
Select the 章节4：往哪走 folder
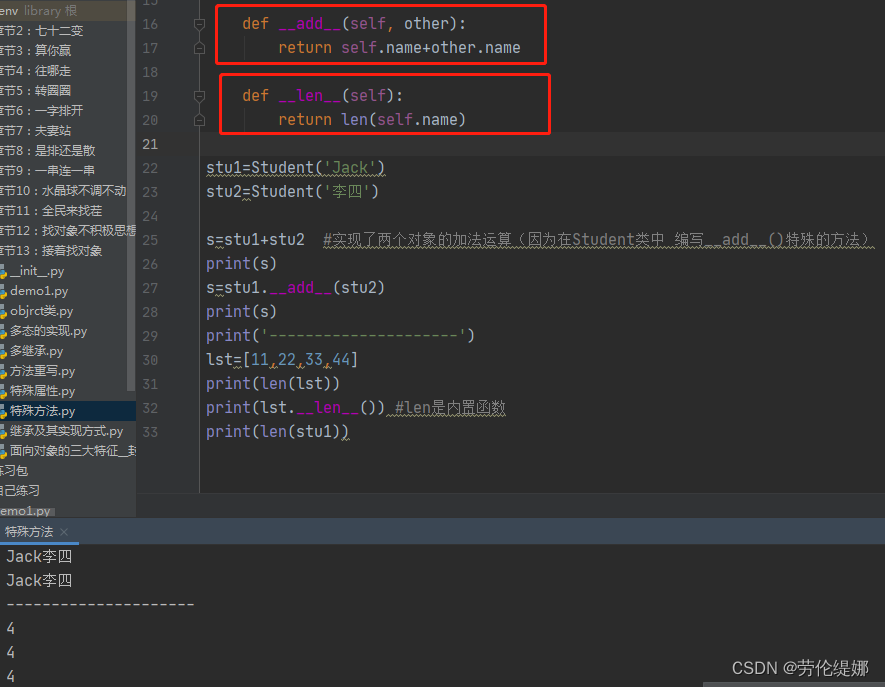[x=36, y=71]
